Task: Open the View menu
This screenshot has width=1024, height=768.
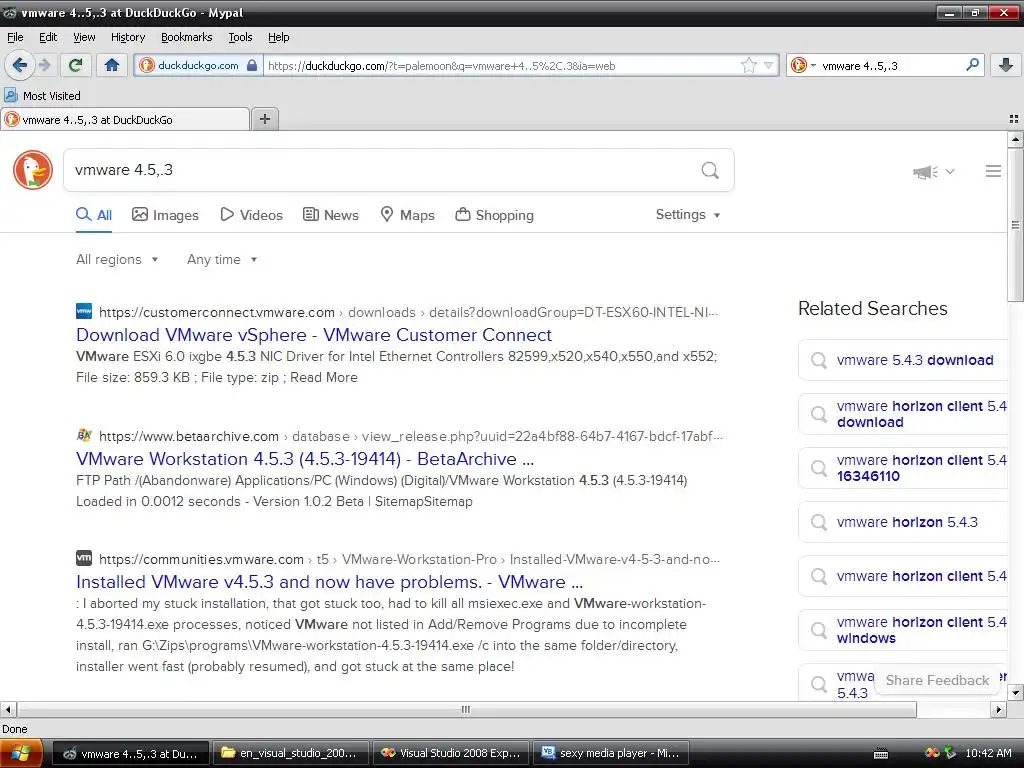Action: [84, 37]
